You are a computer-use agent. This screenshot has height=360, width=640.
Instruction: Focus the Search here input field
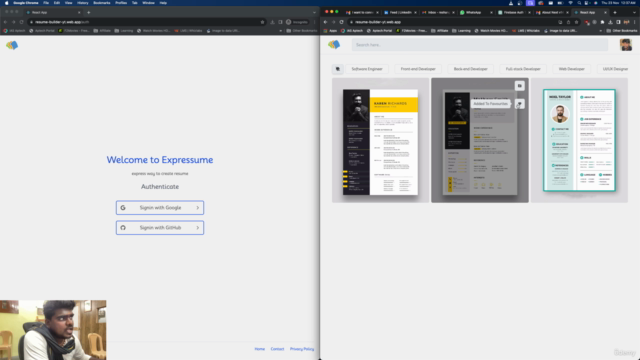pos(480,45)
